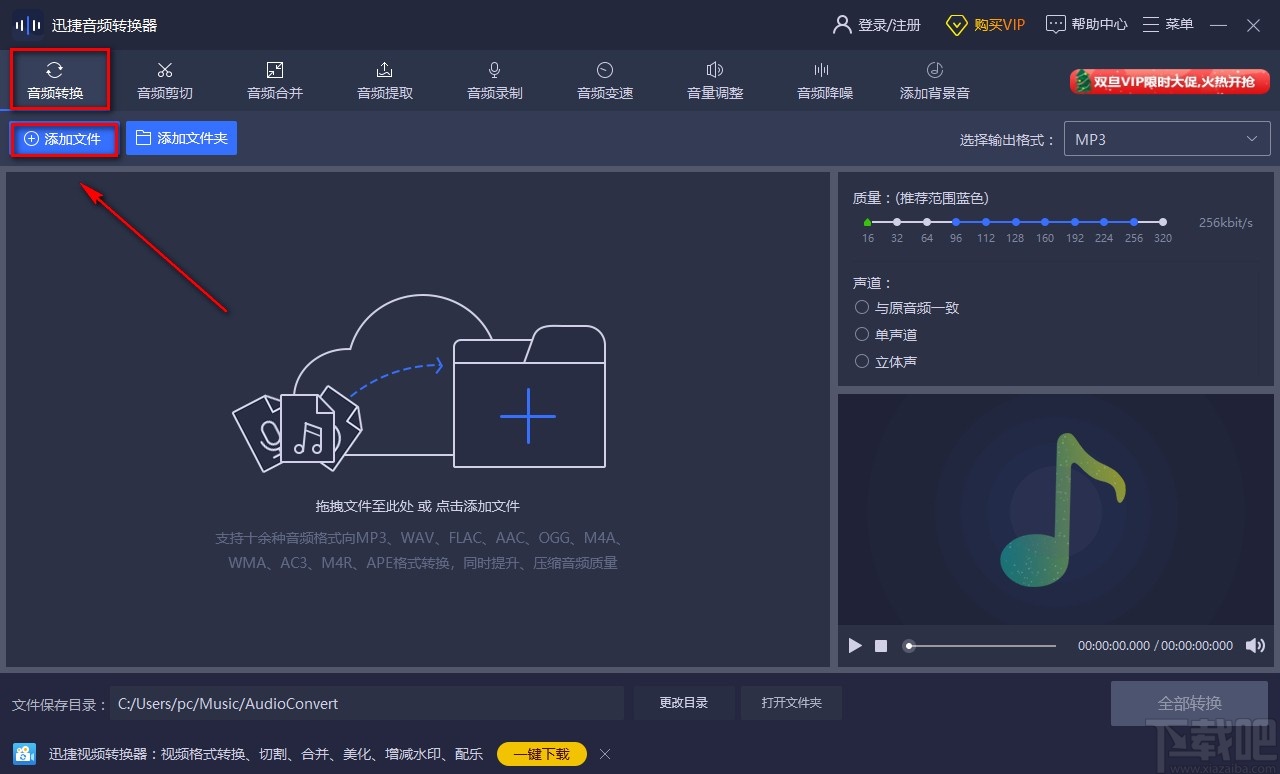This screenshot has width=1280, height=774.
Task: Open the MP3 output format dropdown
Action: pos(1166,138)
